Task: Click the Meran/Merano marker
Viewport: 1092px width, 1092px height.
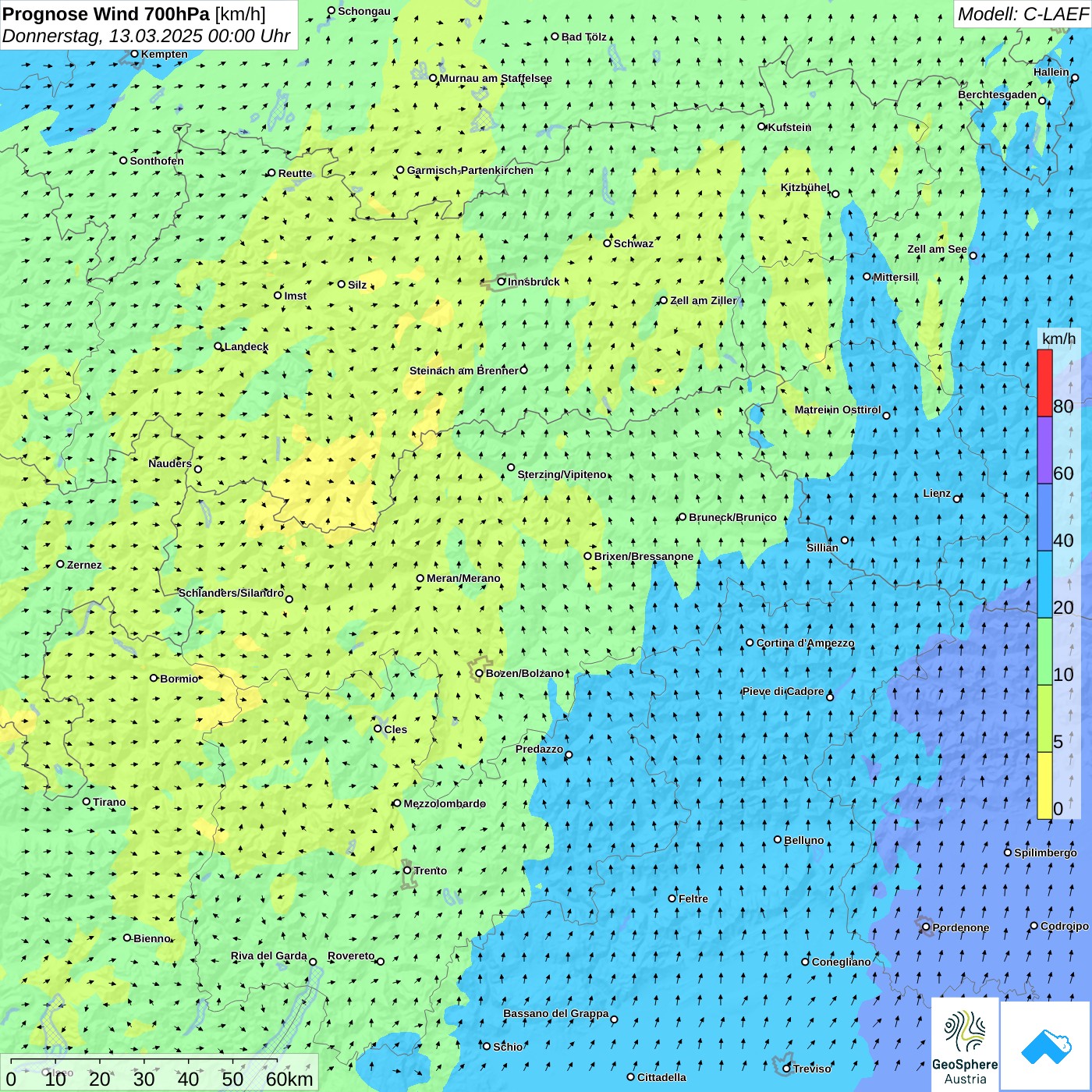Action: (420, 578)
